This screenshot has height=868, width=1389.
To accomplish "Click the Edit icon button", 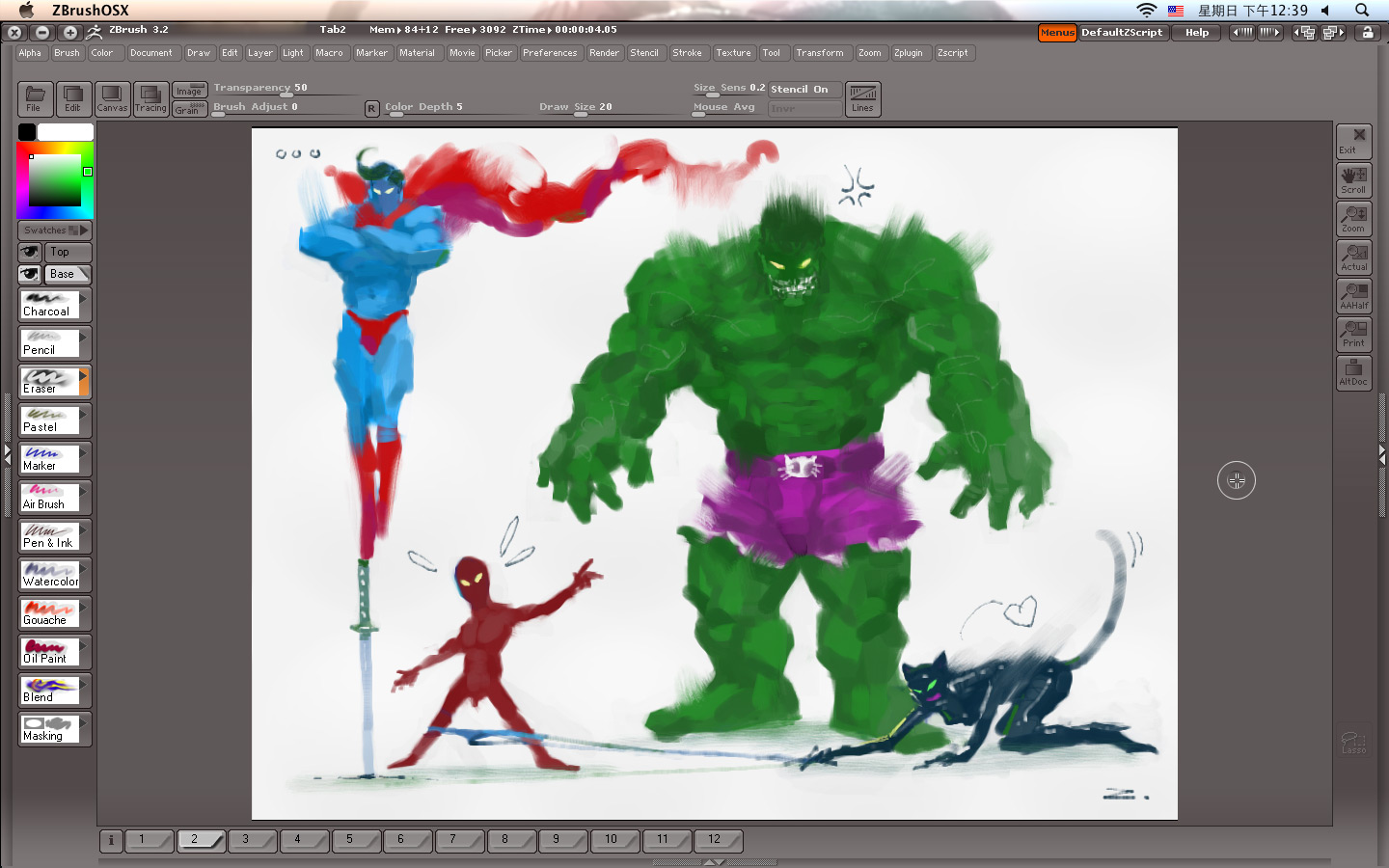I will click(x=73, y=99).
